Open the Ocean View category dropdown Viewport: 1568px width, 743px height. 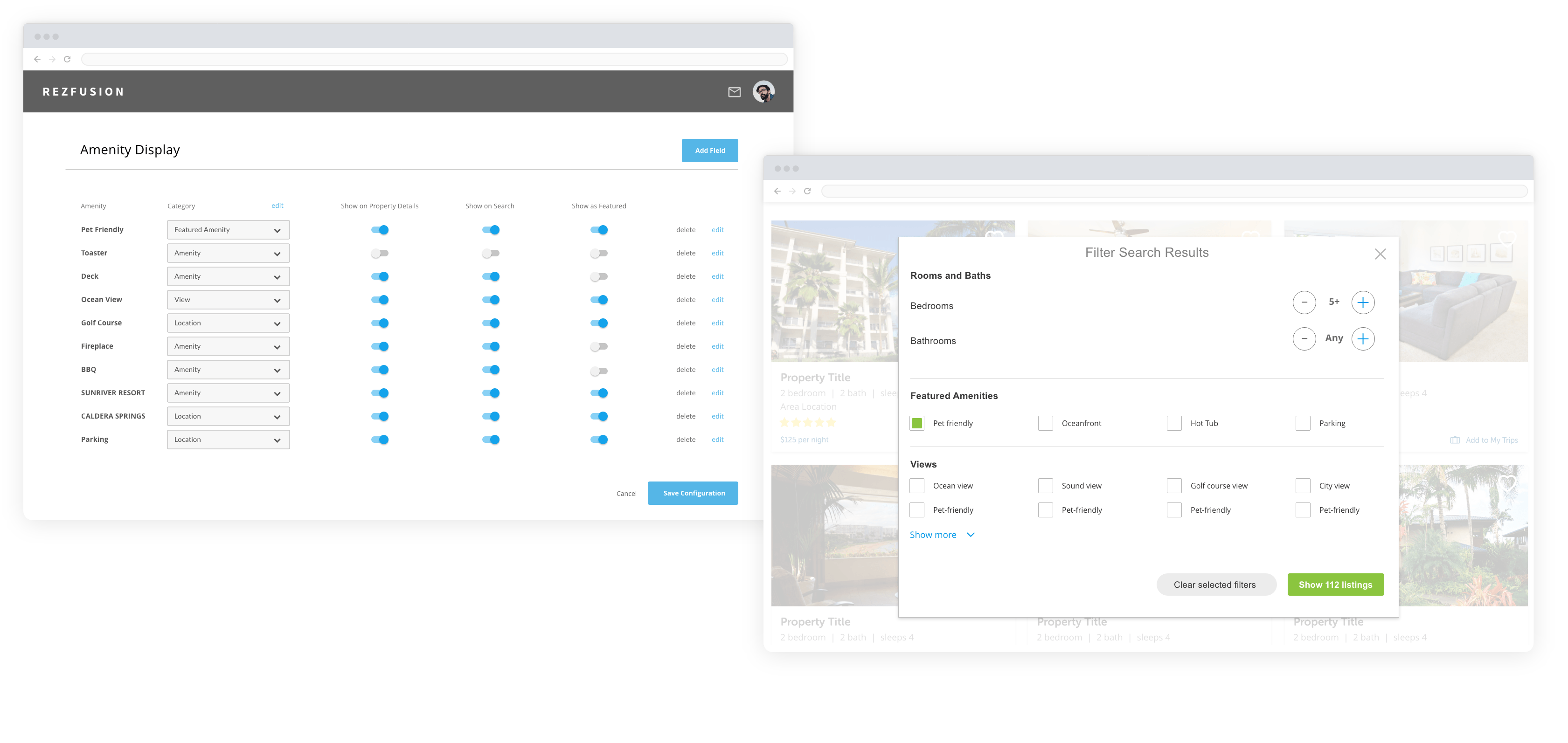point(228,300)
